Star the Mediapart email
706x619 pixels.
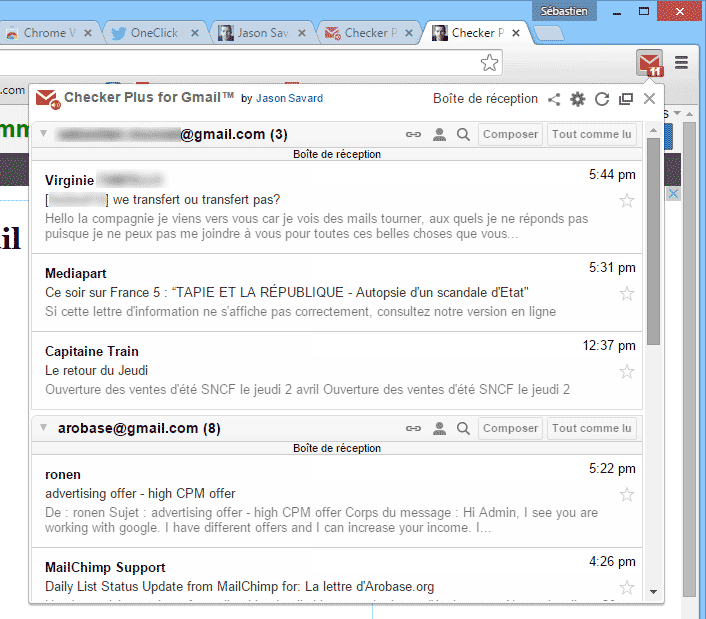pyautogui.click(x=627, y=294)
